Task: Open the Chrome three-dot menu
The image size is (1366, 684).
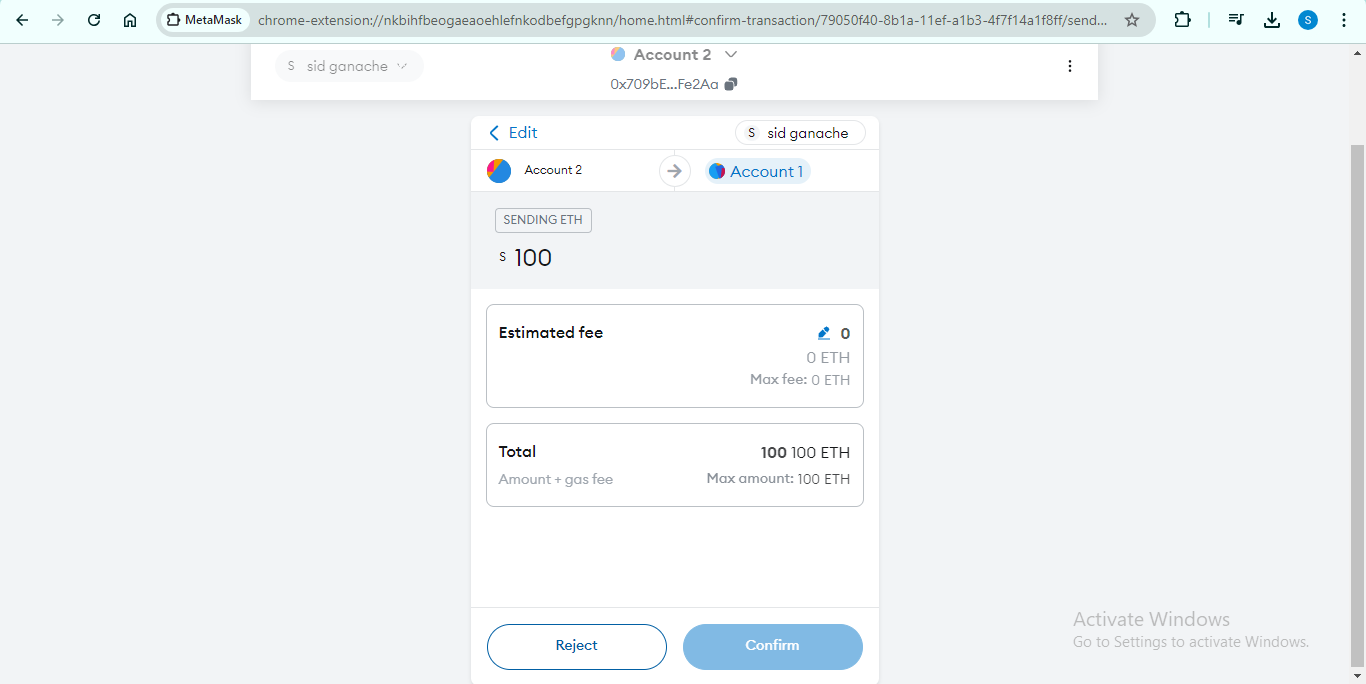Action: [1344, 20]
